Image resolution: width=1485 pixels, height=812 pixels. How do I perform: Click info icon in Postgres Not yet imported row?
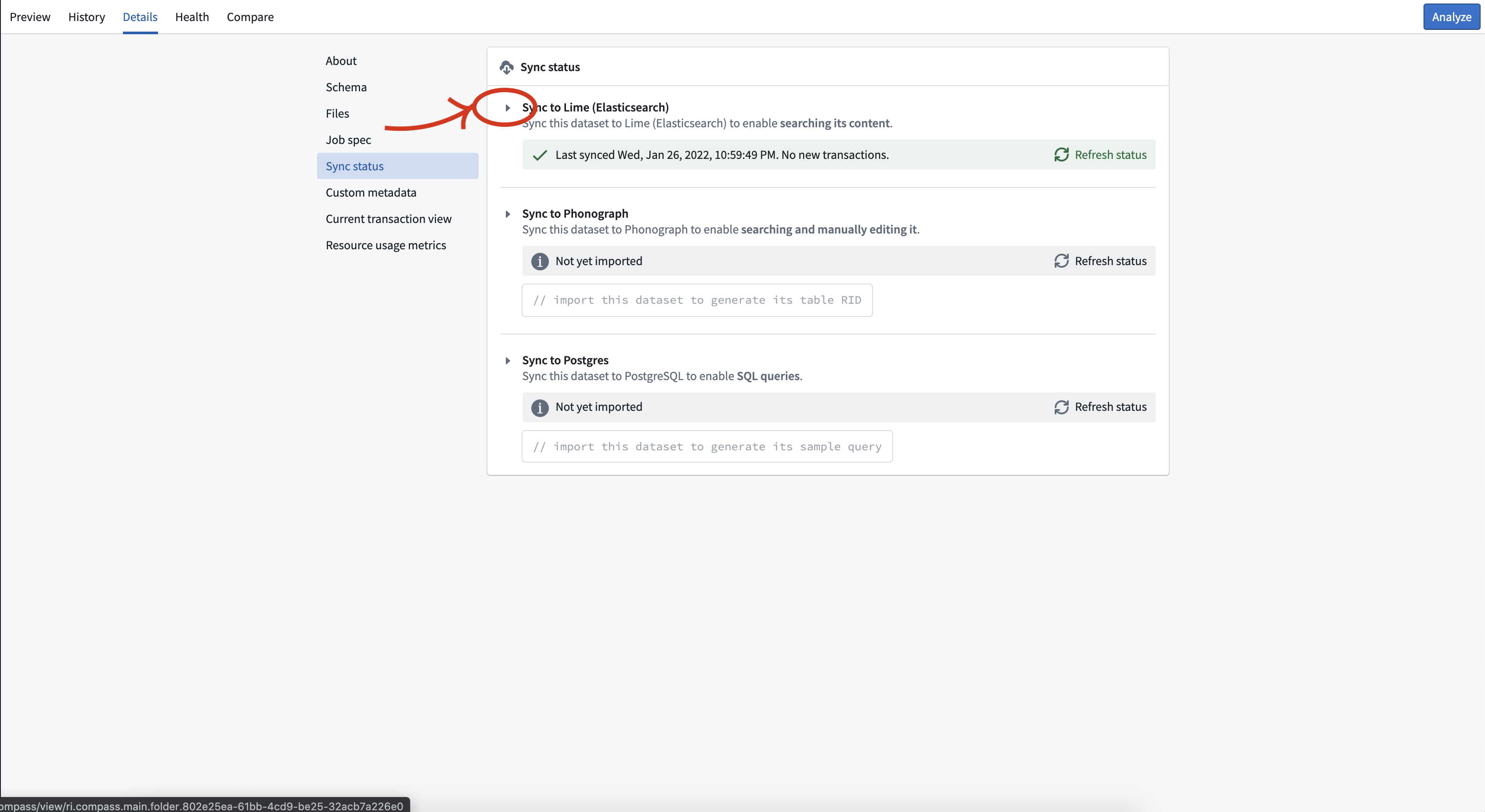point(540,407)
